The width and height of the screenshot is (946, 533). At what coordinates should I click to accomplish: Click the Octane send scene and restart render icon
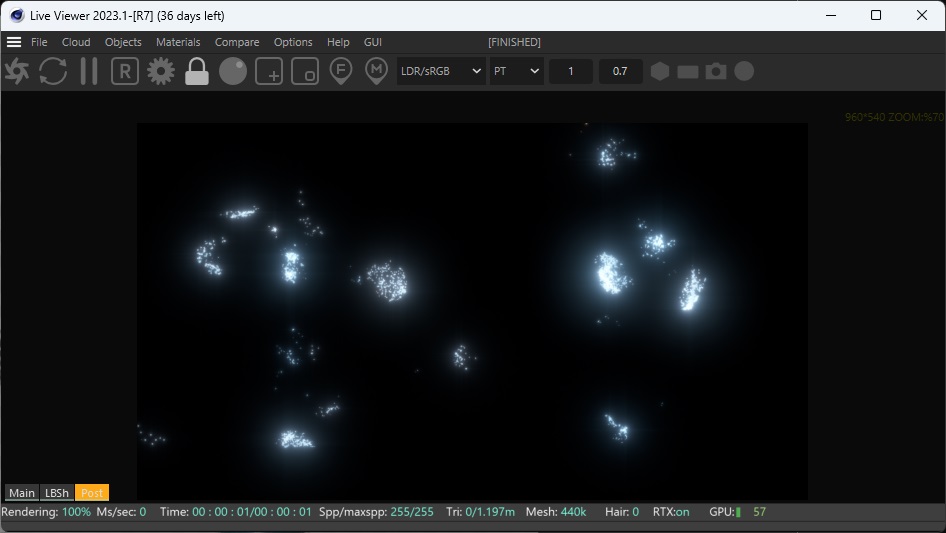point(17,71)
